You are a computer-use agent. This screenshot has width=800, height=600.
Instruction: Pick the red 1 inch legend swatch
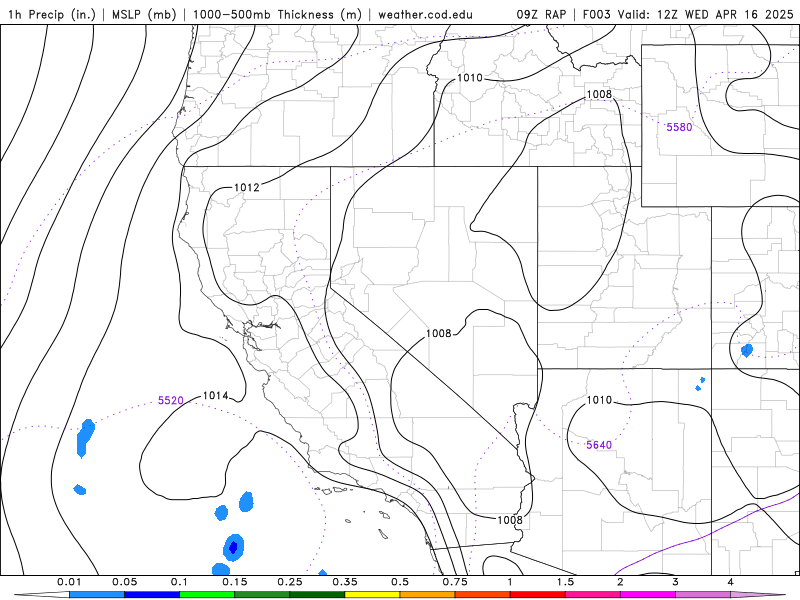point(538,595)
